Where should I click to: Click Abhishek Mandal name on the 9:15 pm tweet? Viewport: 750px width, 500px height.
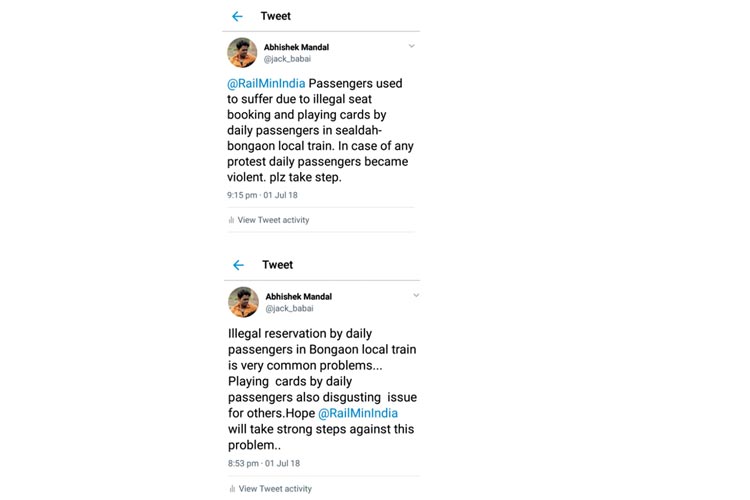[x=296, y=47]
